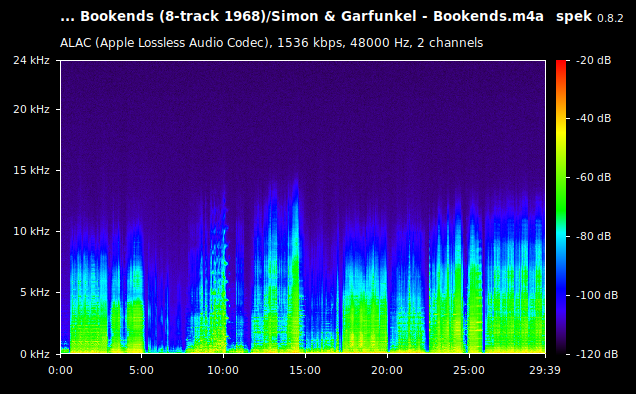Click the '-80 dB' scale label
The height and width of the screenshot is (394, 636).
click(593, 236)
